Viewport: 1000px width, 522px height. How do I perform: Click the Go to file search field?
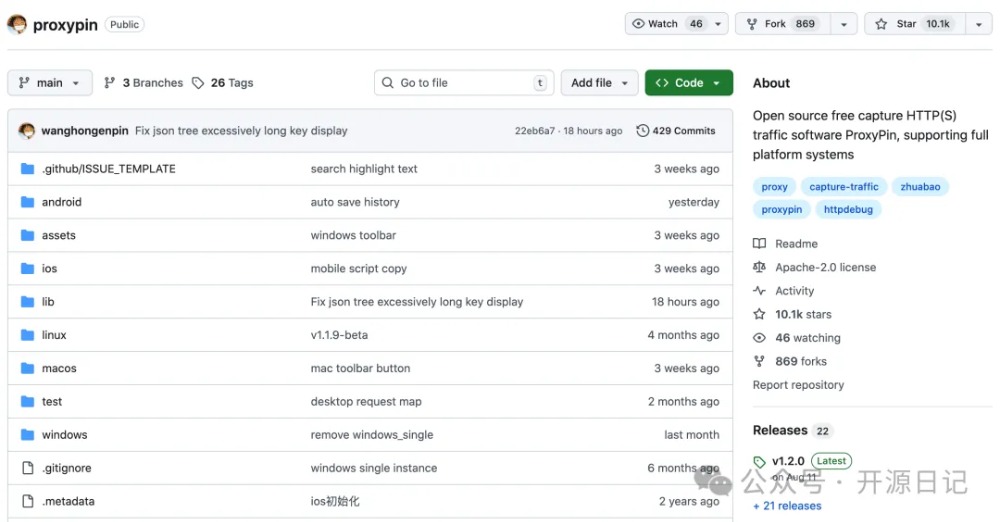click(x=463, y=83)
